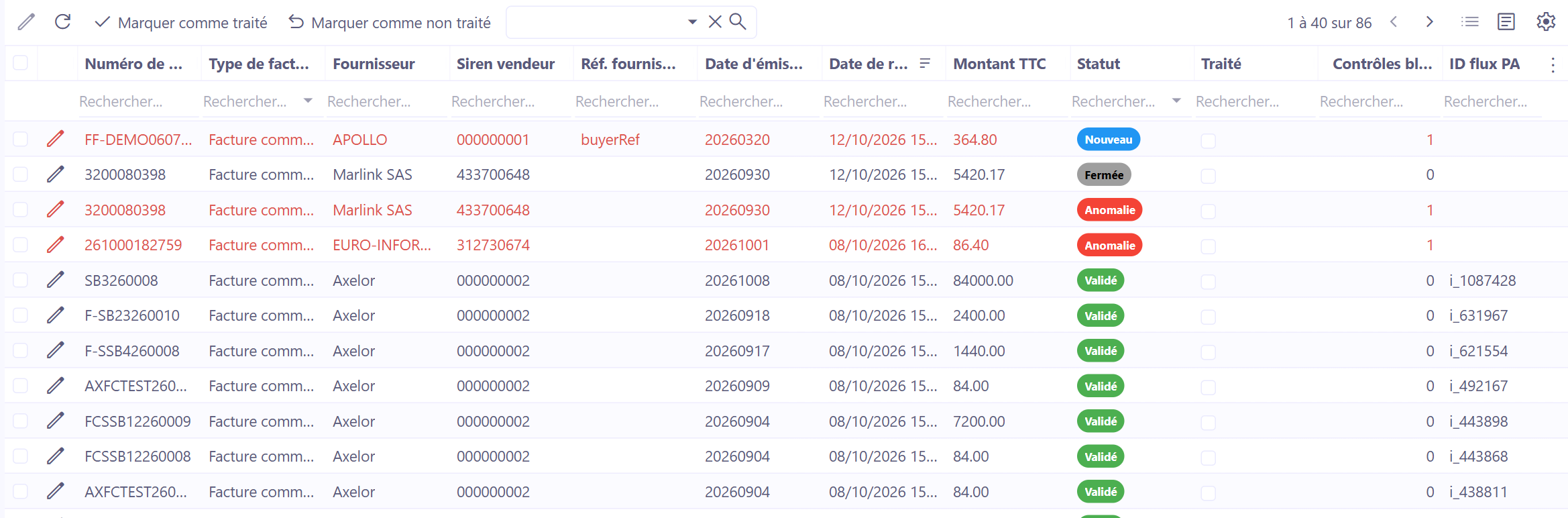This screenshot has width=1568, height=518.
Task: Click the 84000.00 amount cell
Action: 983,280
